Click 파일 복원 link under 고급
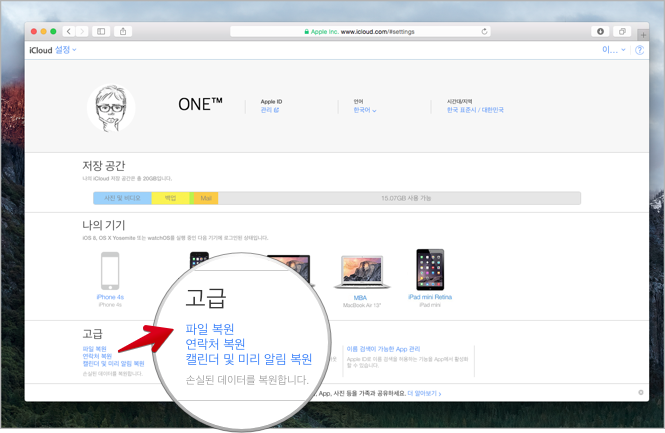 click(95, 349)
